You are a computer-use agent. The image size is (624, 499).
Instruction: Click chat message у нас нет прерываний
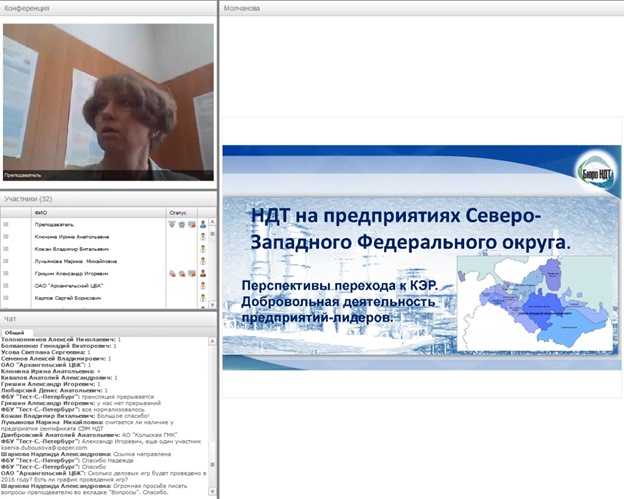tap(129, 403)
